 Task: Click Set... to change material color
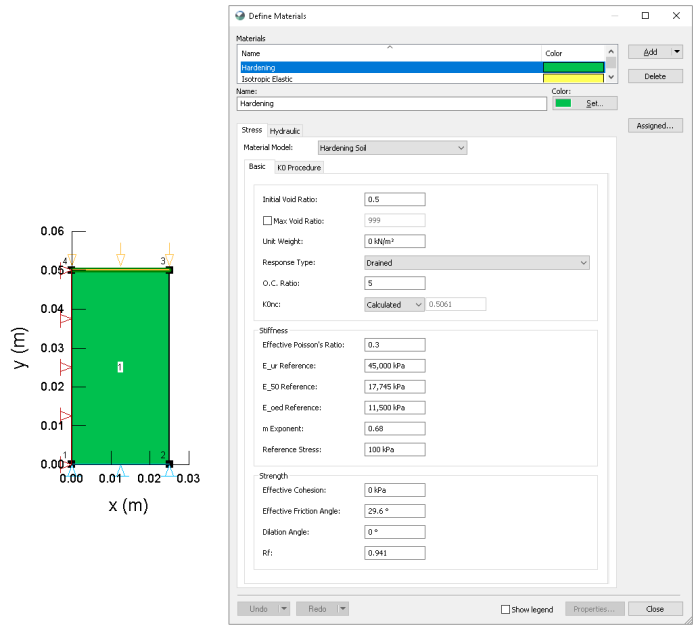click(585, 103)
